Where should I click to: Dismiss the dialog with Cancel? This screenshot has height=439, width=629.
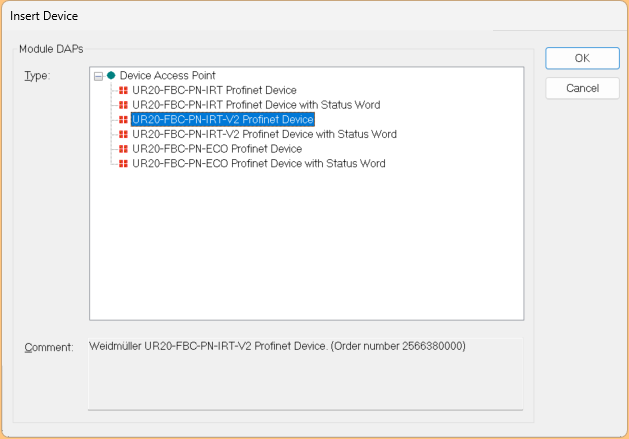pos(582,88)
